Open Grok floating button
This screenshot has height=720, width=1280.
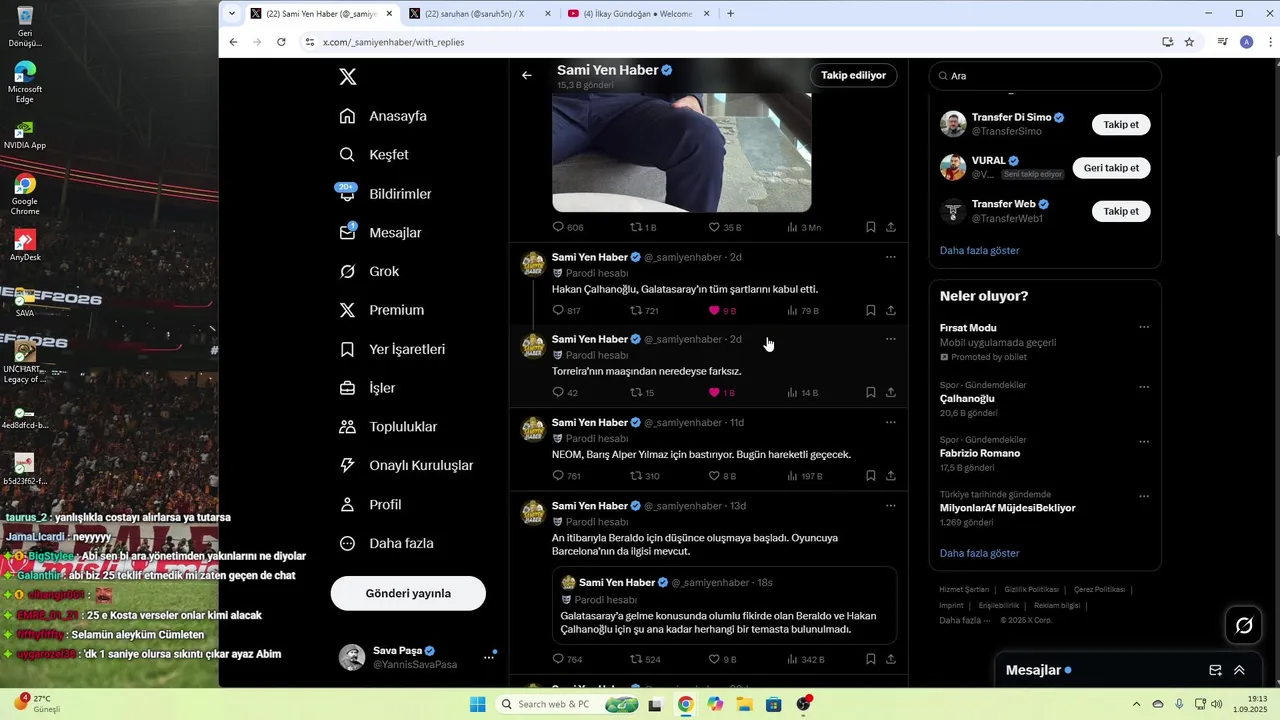[1244, 626]
